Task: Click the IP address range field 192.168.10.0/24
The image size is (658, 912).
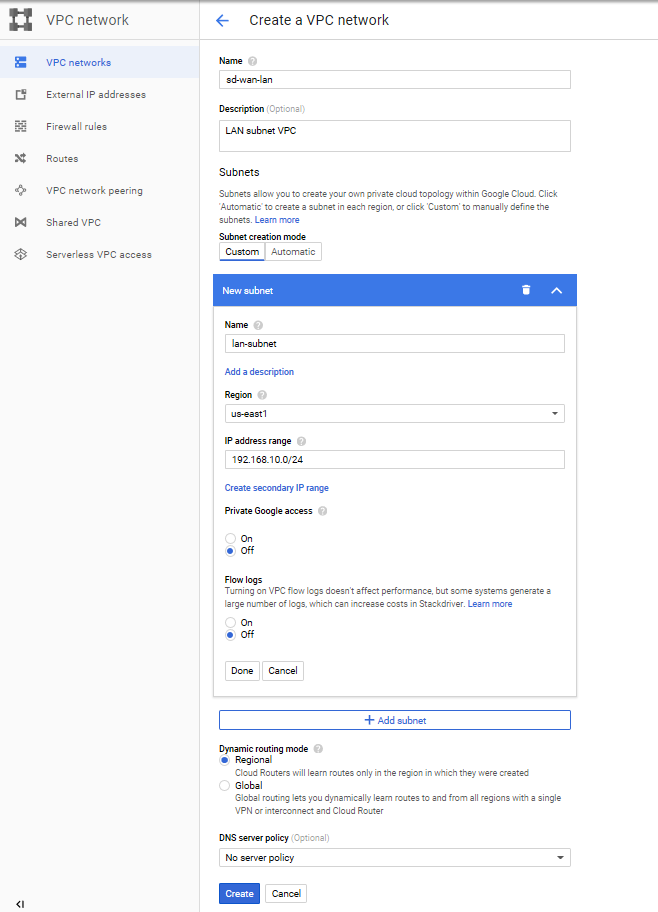Action: pyautogui.click(x=394, y=459)
